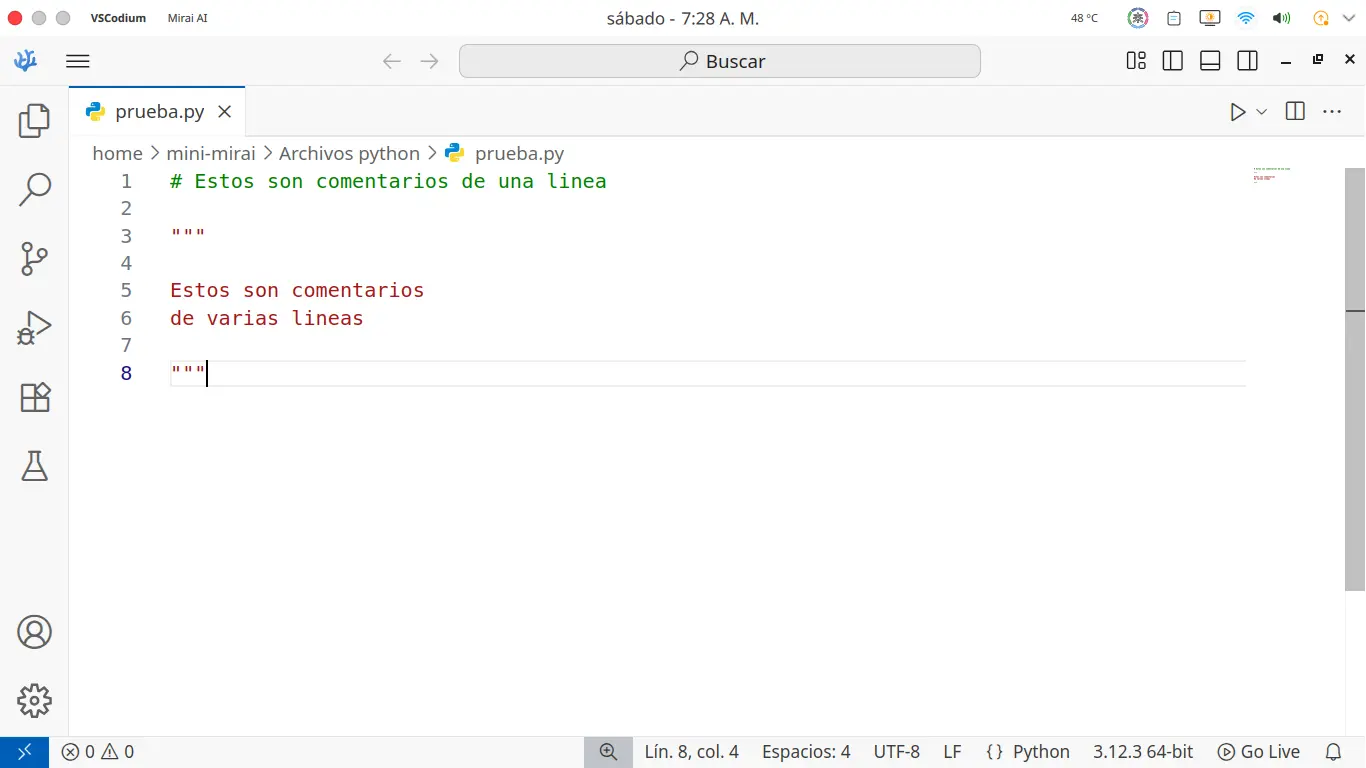The width and height of the screenshot is (1366, 768).
Task: Toggle the primary side bar
Action: pos(1173,61)
